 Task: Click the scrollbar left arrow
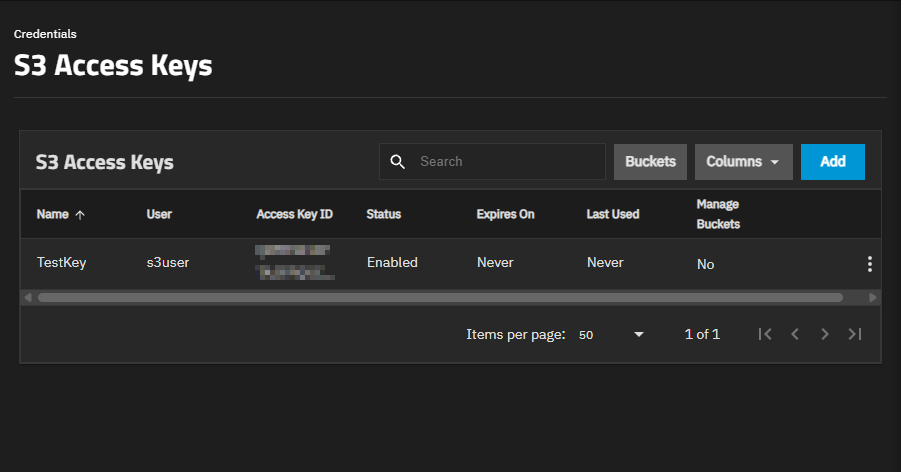pos(28,297)
